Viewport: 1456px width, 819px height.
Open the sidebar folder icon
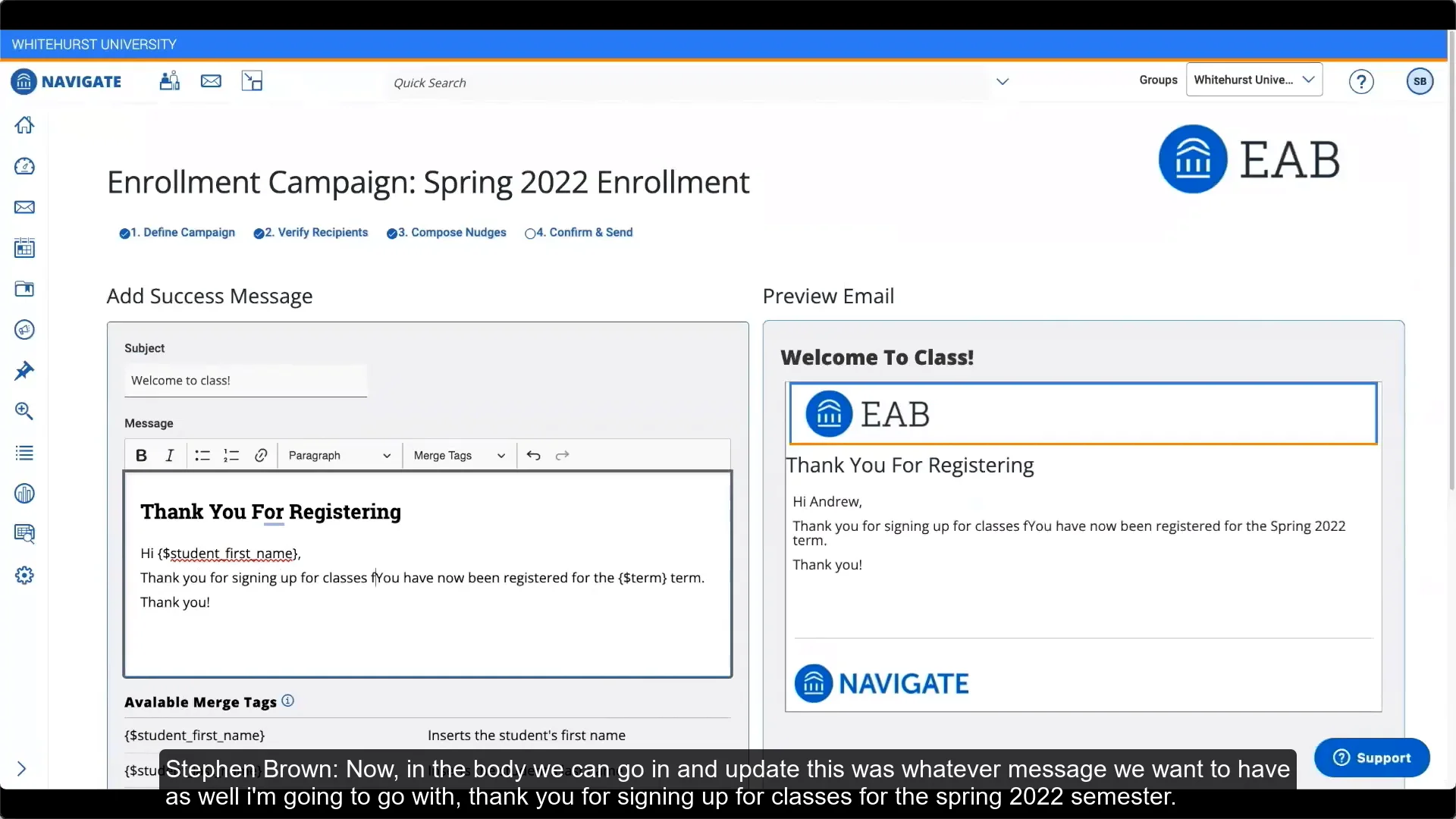point(24,289)
